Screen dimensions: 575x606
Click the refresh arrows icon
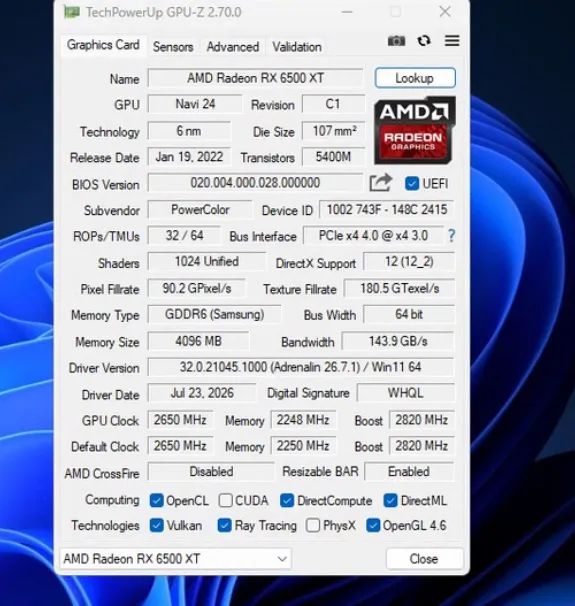click(x=424, y=41)
